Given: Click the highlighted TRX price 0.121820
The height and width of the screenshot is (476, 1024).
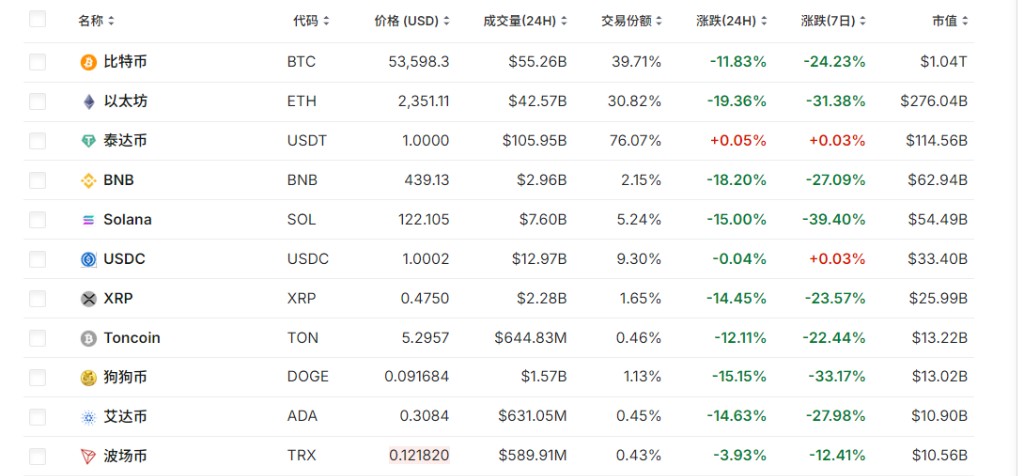Looking at the screenshot, I should click(x=419, y=456).
